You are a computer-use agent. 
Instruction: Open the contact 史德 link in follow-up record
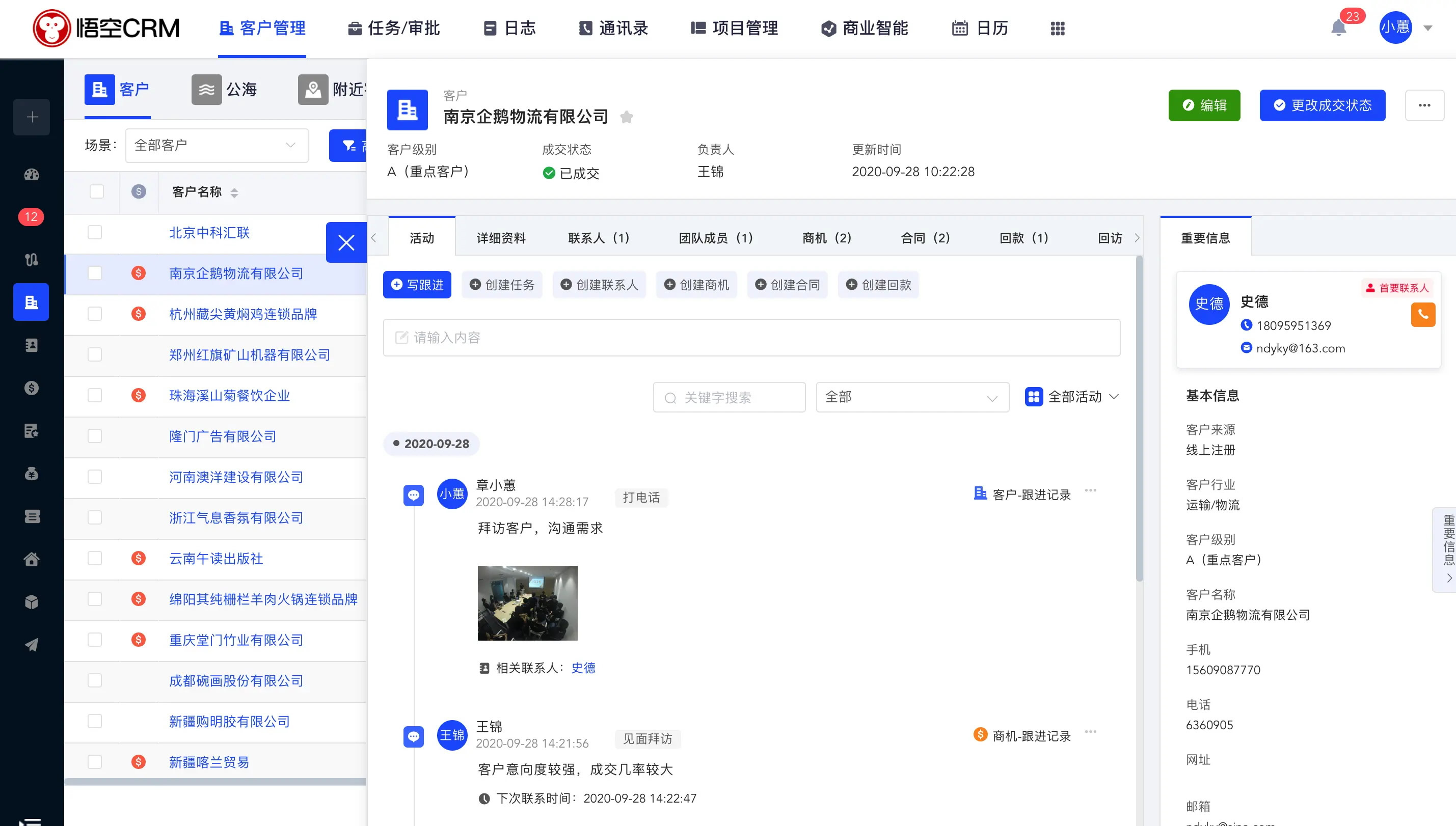(584, 668)
